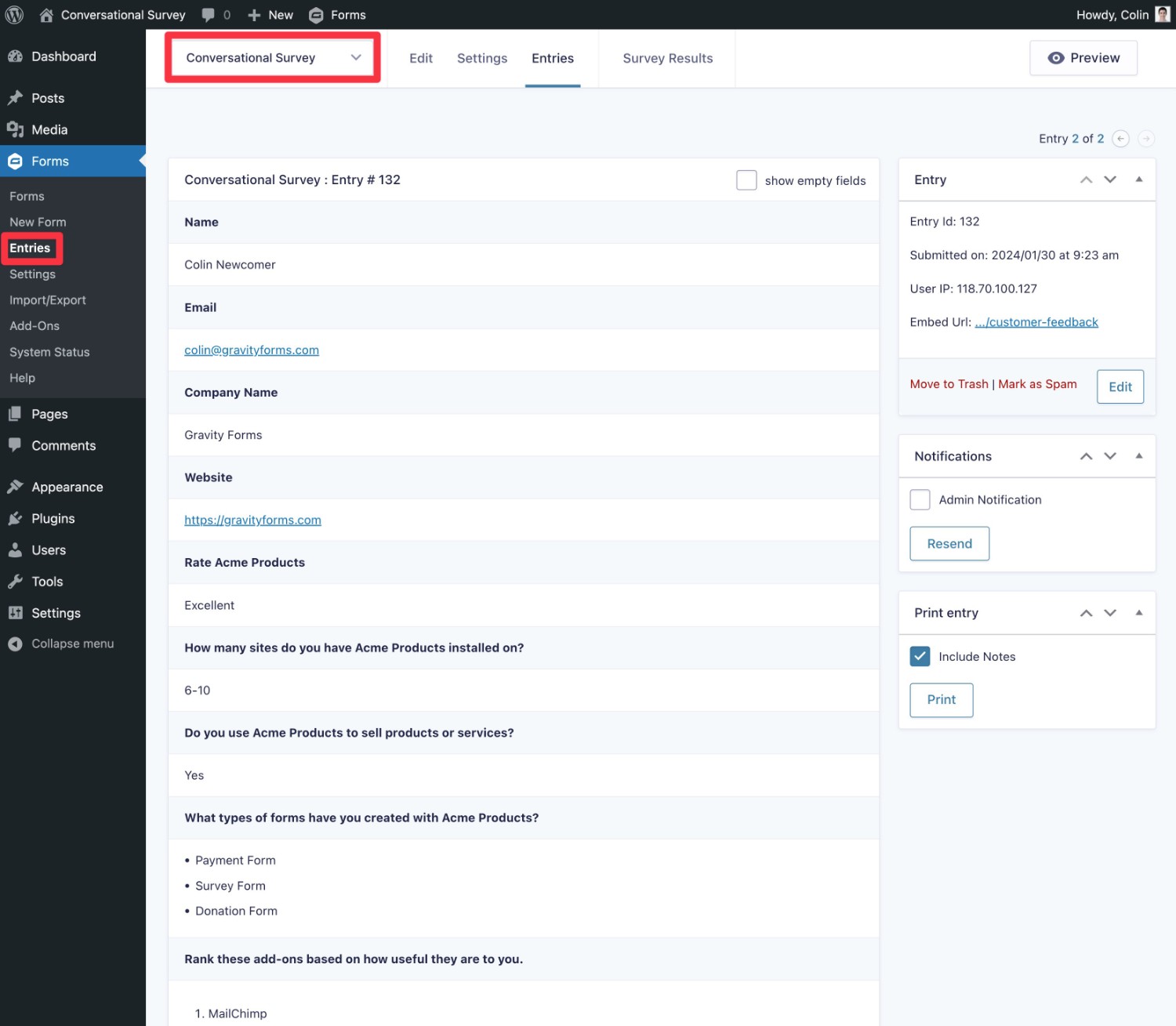The height and width of the screenshot is (1026, 1176).
Task: Click the WordPress logo icon
Action: click(14, 15)
